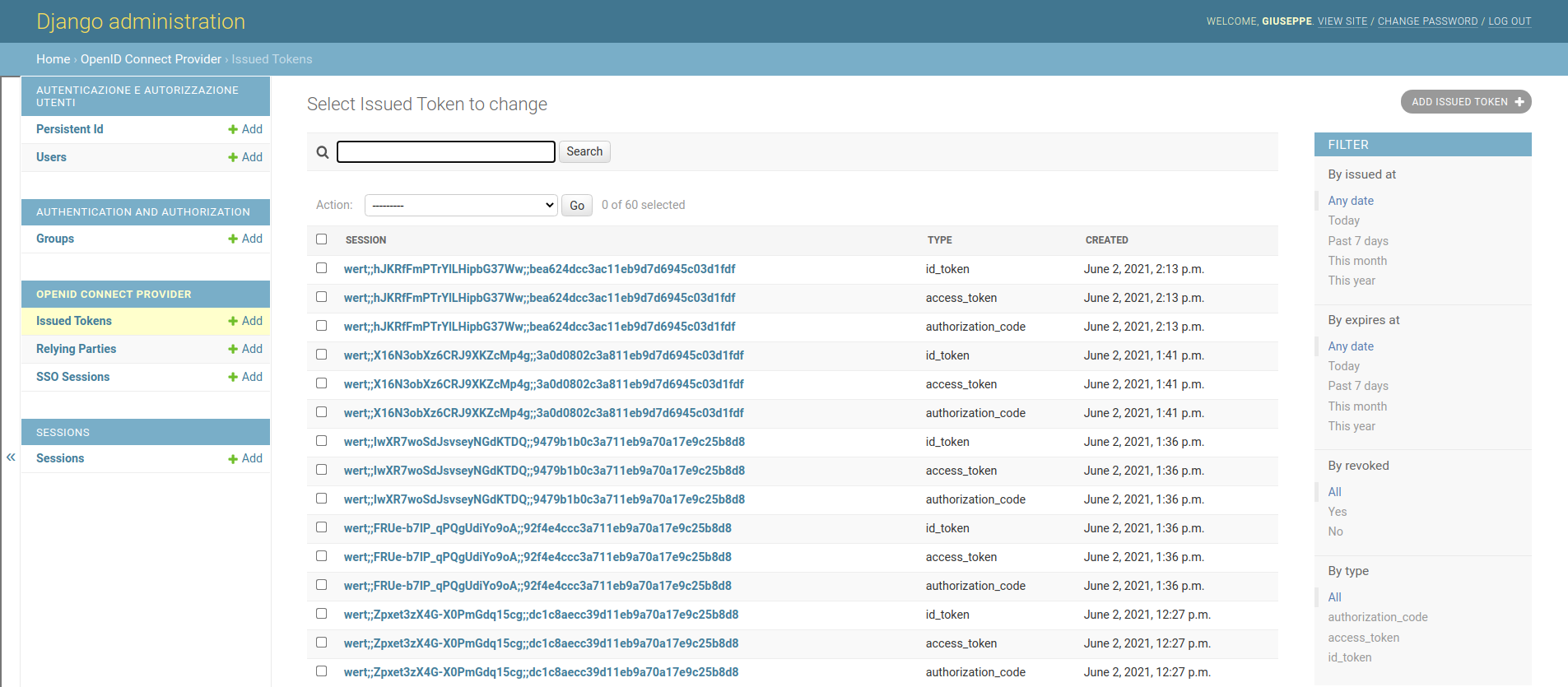Image resolution: width=1568 pixels, height=687 pixels.
Task: Add an Issued Token from sidebar
Action: coord(245,321)
